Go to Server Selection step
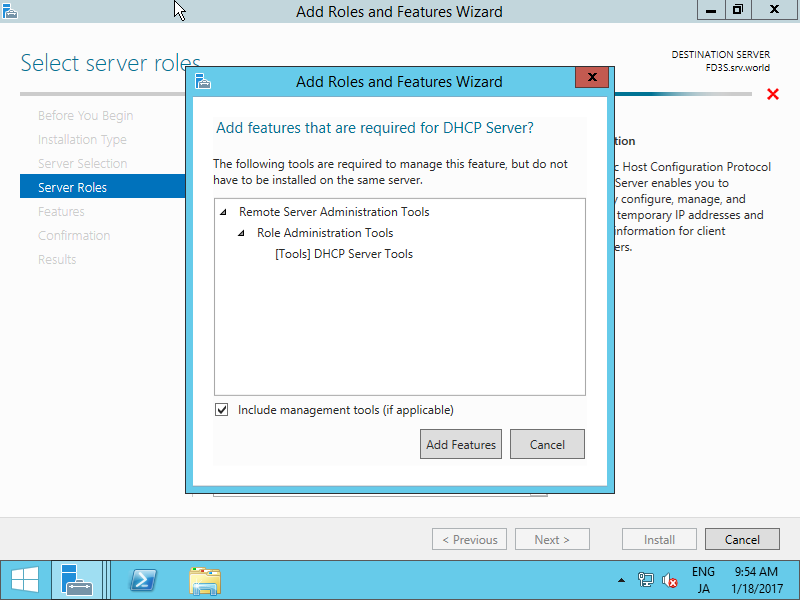This screenshot has height=600, width=800. [x=83, y=164]
